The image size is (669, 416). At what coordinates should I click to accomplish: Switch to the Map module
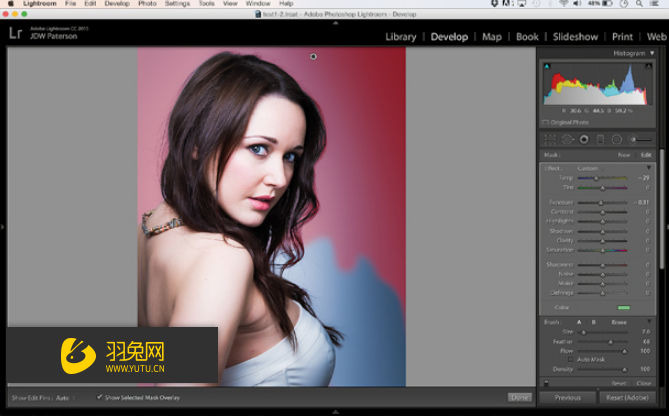coord(492,37)
